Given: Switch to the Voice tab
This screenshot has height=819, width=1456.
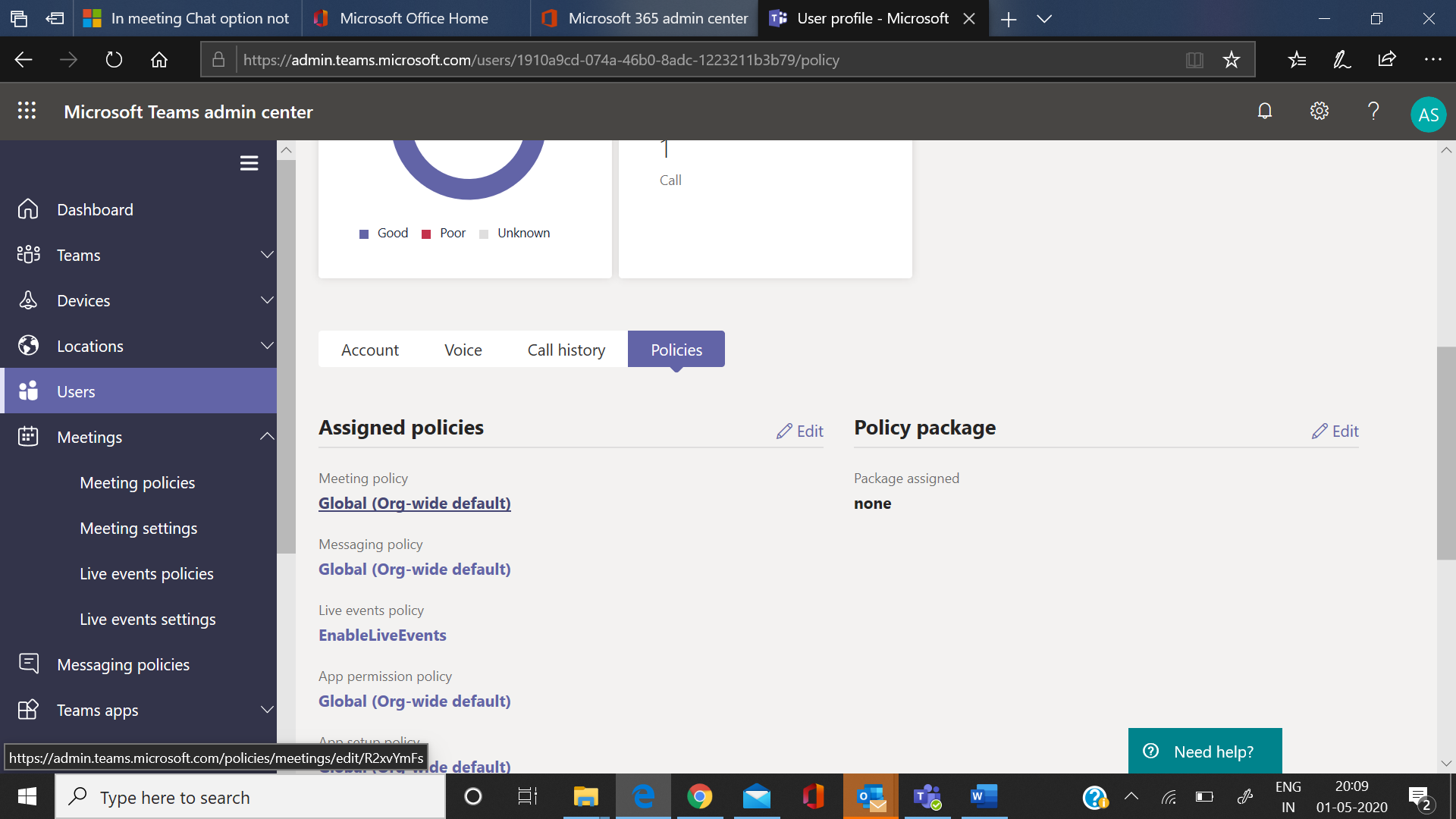Looking at the screenshot, I should [463, 350].
